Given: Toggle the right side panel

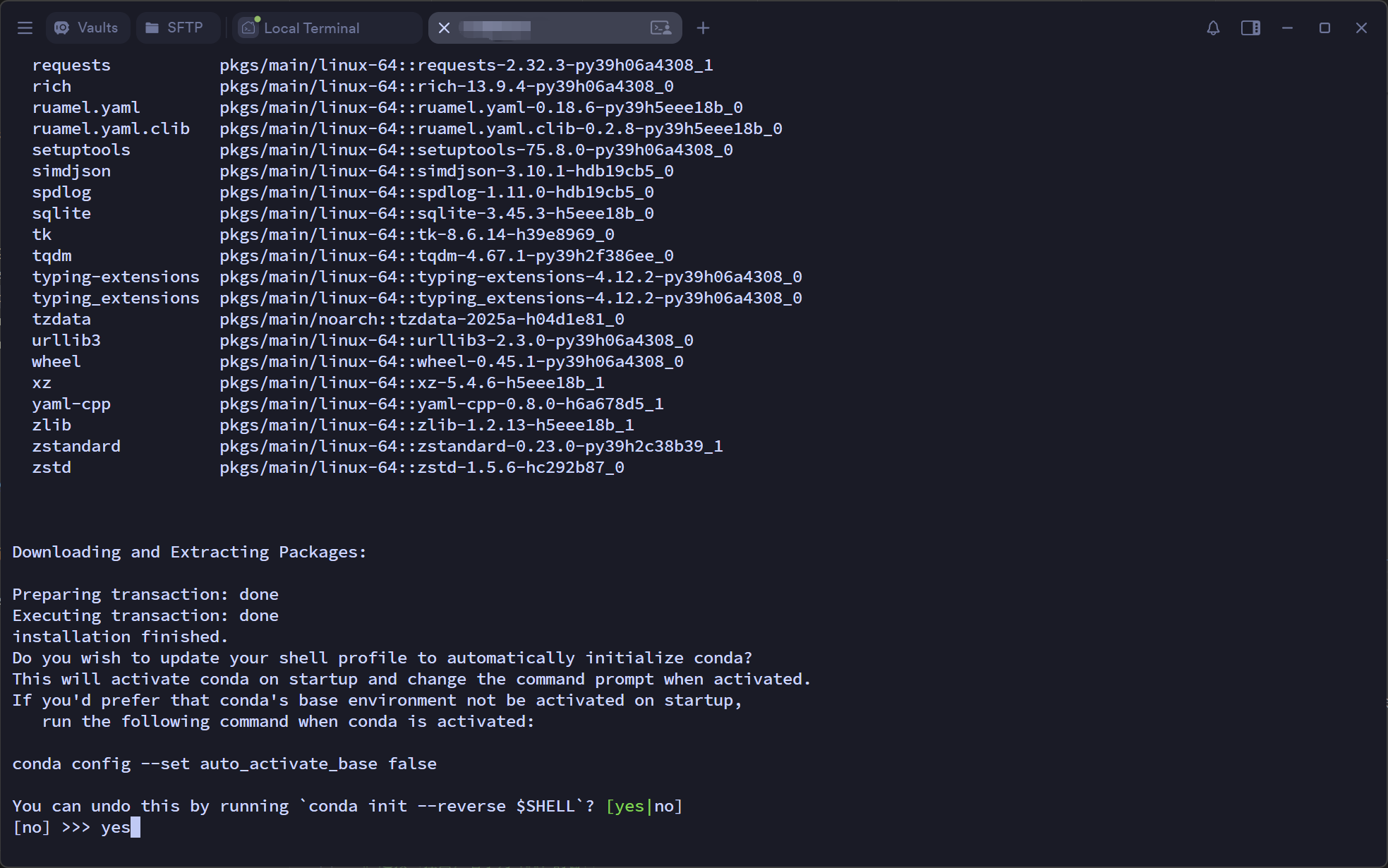Looking at the screenshot, I should coord(1250,28).
